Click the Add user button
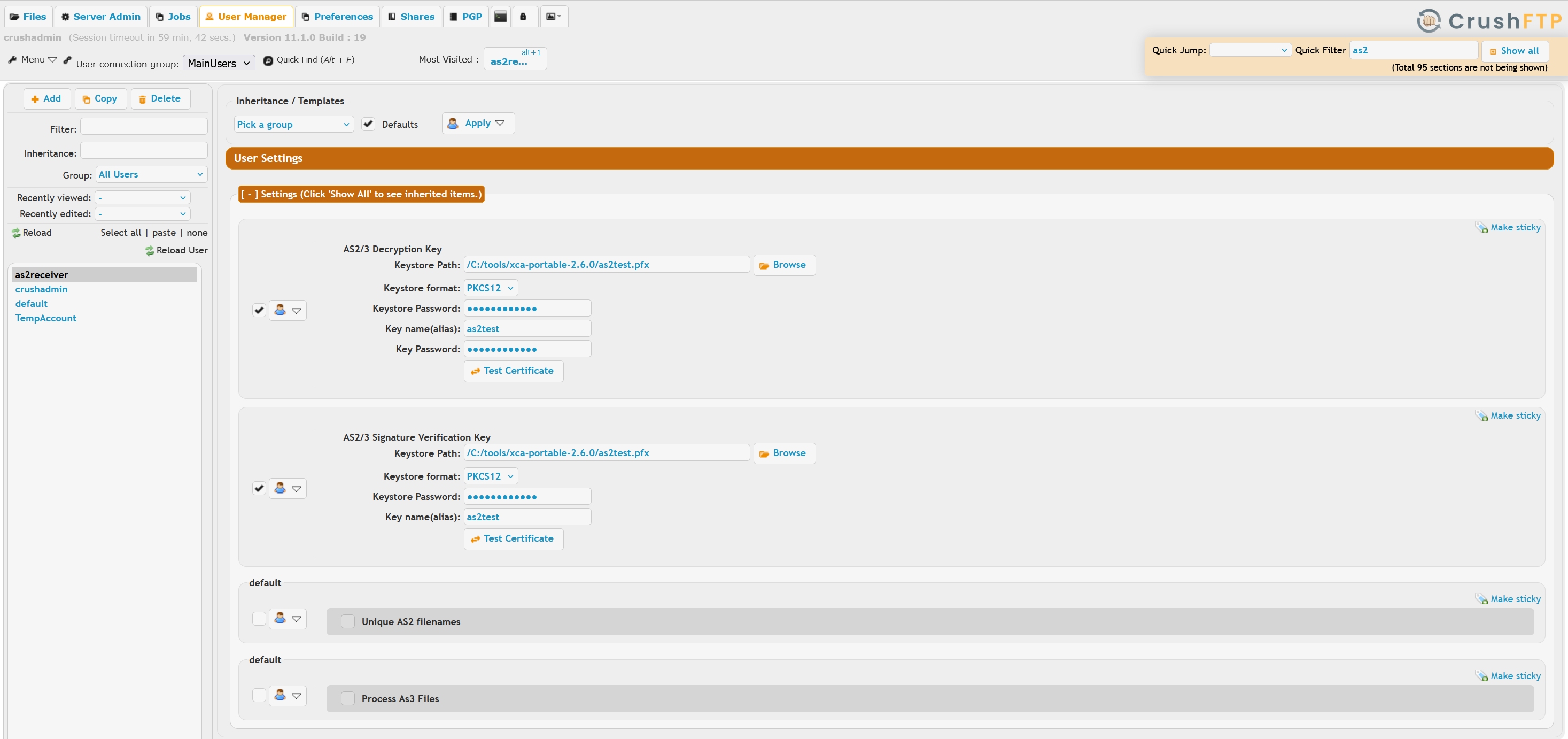 click(47, 99)
